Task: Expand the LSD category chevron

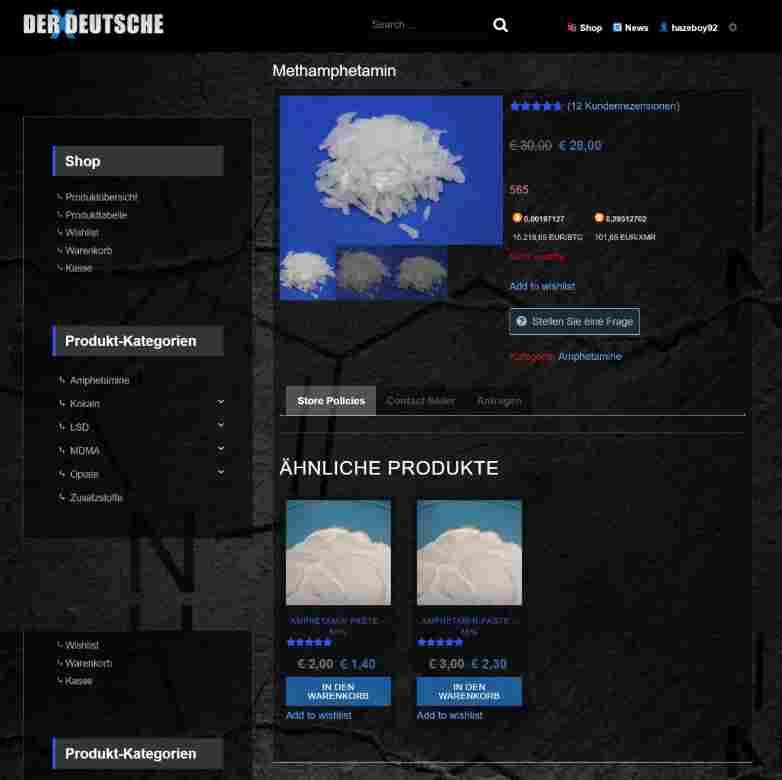Action: point(221,426)
